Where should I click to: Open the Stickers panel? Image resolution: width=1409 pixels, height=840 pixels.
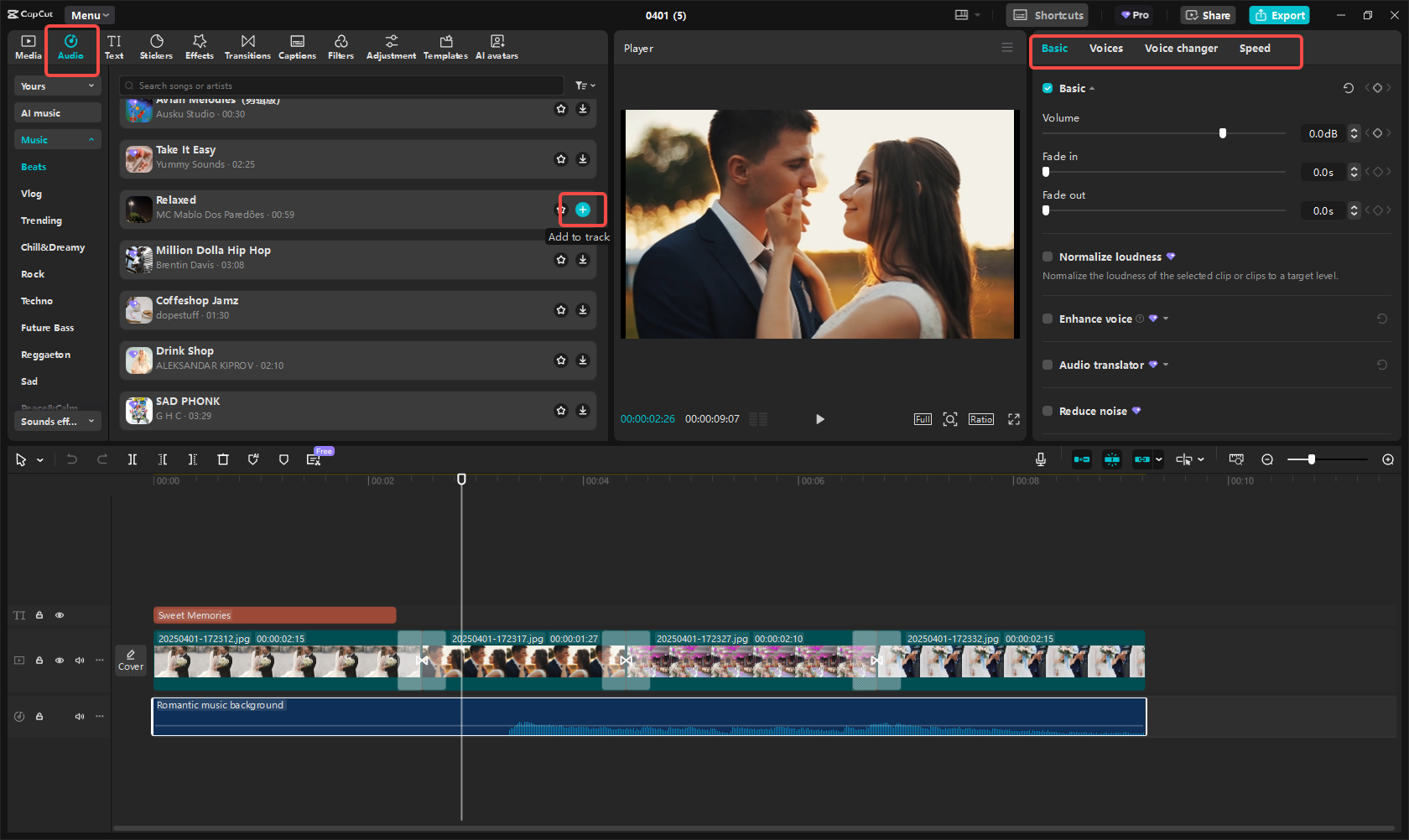(x=156, y=46)
